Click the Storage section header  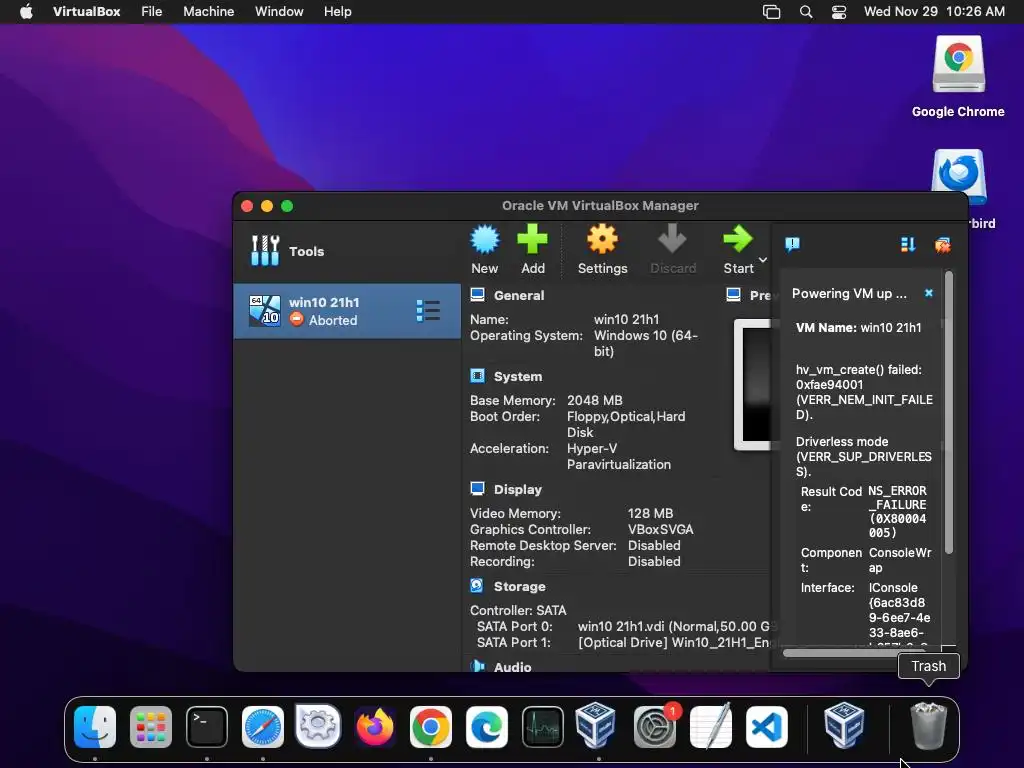(x=519, y=586)
